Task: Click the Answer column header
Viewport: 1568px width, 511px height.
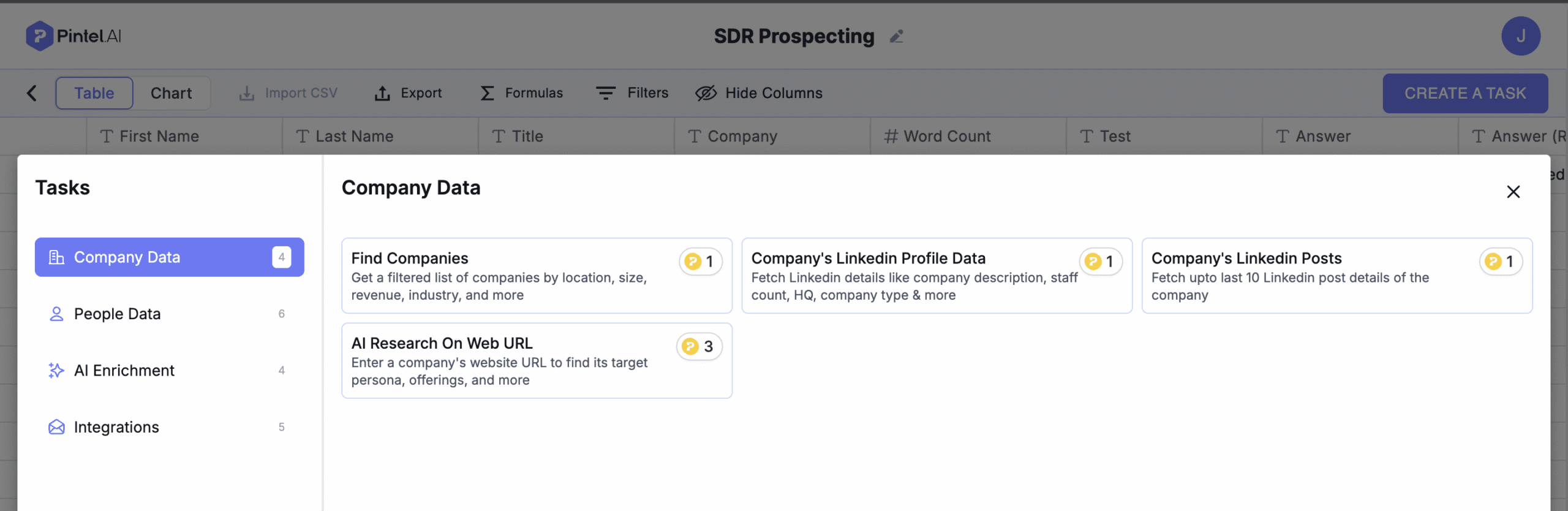Action: [x=1360, y=136]
